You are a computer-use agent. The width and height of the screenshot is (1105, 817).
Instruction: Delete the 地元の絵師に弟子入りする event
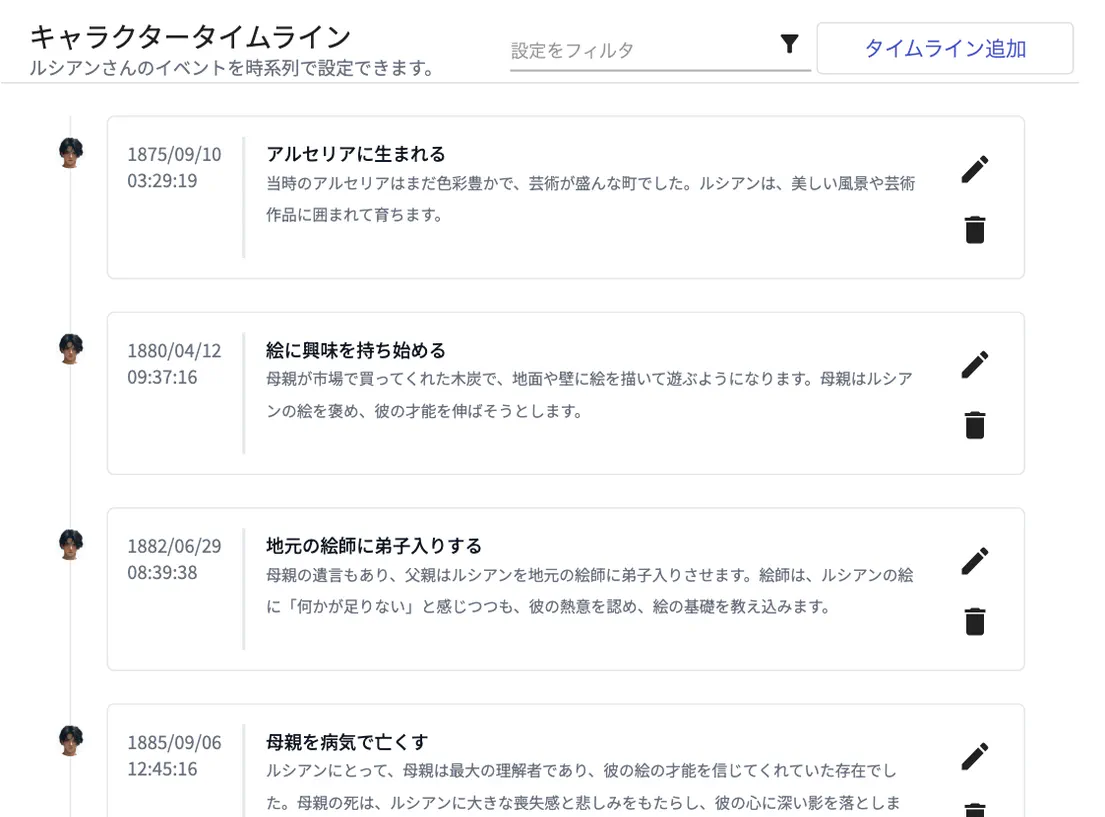(x=974, y=621)
